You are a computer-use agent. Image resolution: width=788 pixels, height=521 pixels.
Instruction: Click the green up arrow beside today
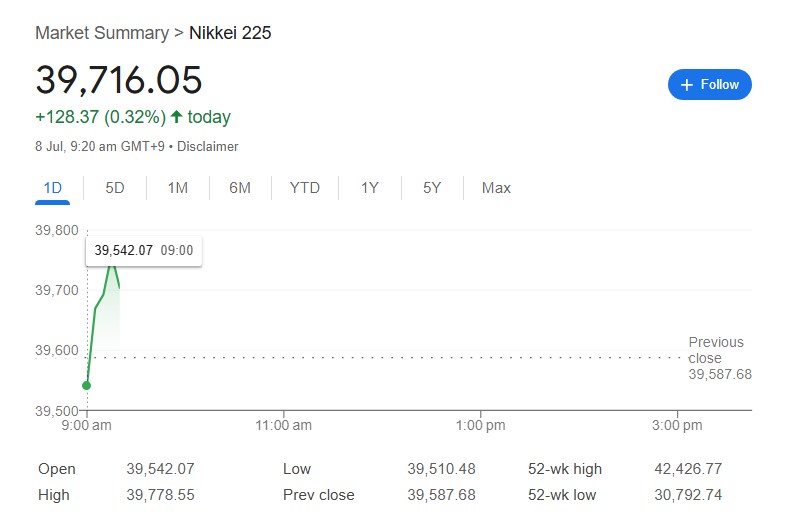click(x=176, y=117)
